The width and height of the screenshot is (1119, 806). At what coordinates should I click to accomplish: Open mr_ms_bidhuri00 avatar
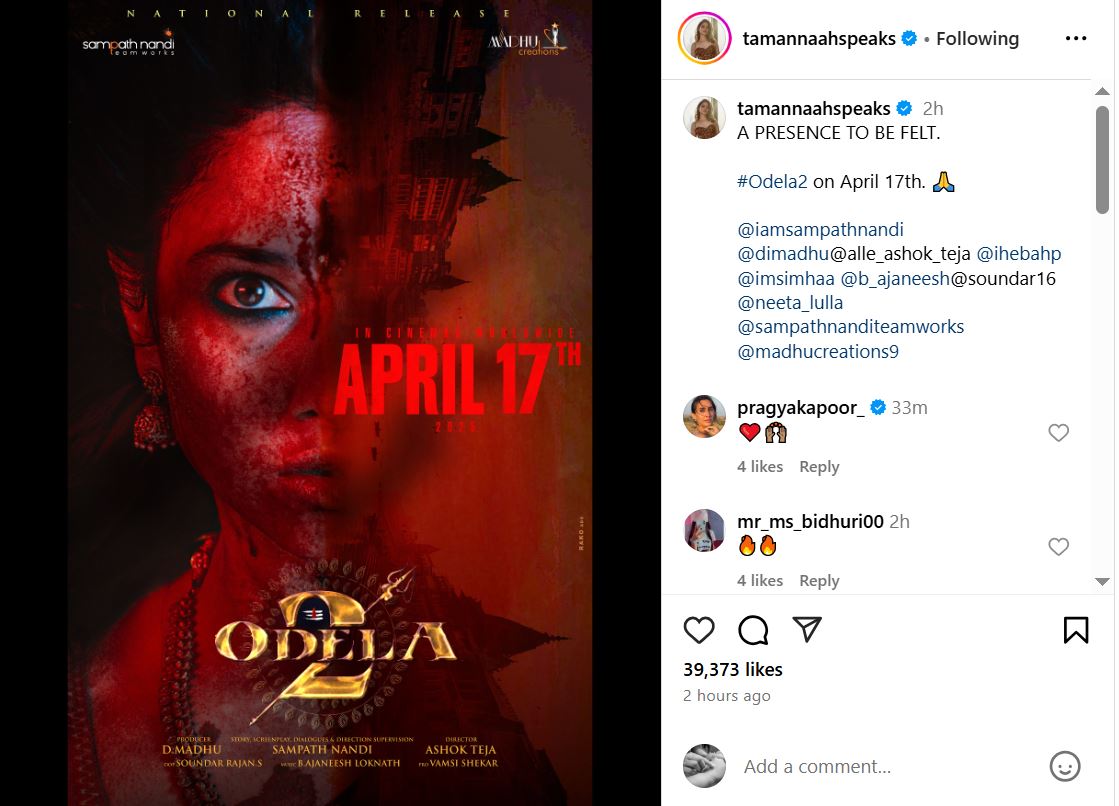click(704, 530)
